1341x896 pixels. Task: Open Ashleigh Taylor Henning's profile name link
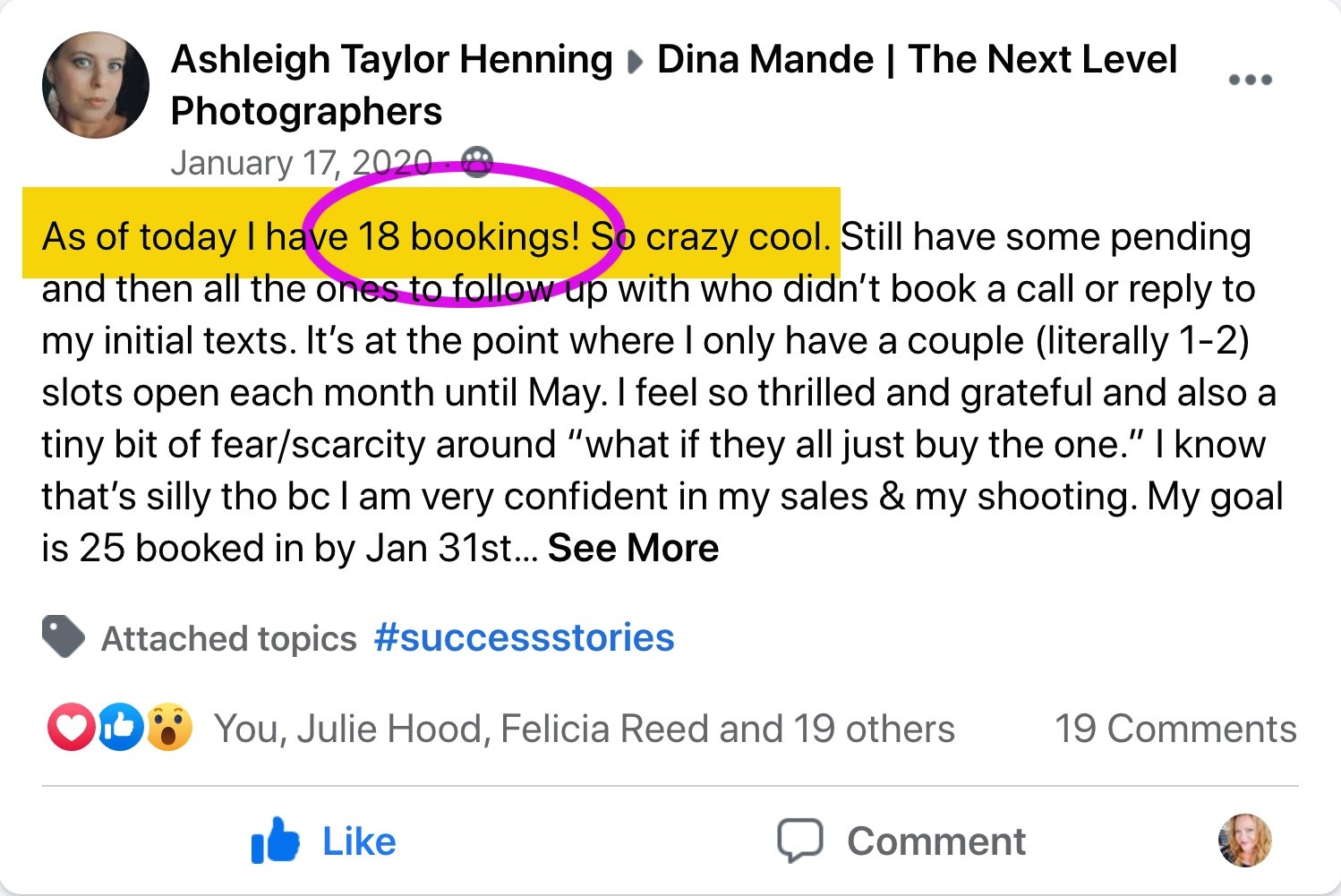(391, 60)
